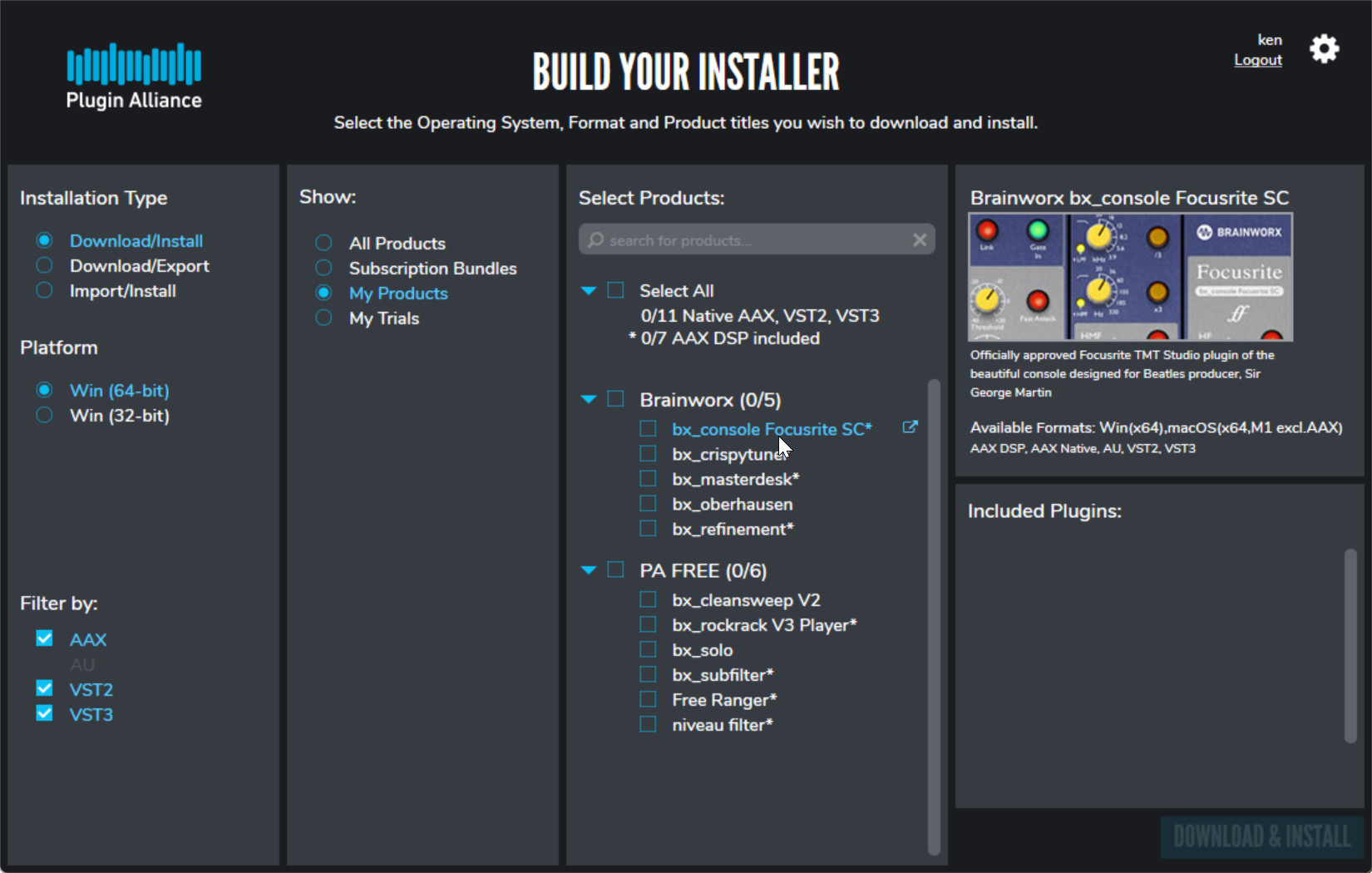Toggle the VST2 format filter

coord(45,688)
